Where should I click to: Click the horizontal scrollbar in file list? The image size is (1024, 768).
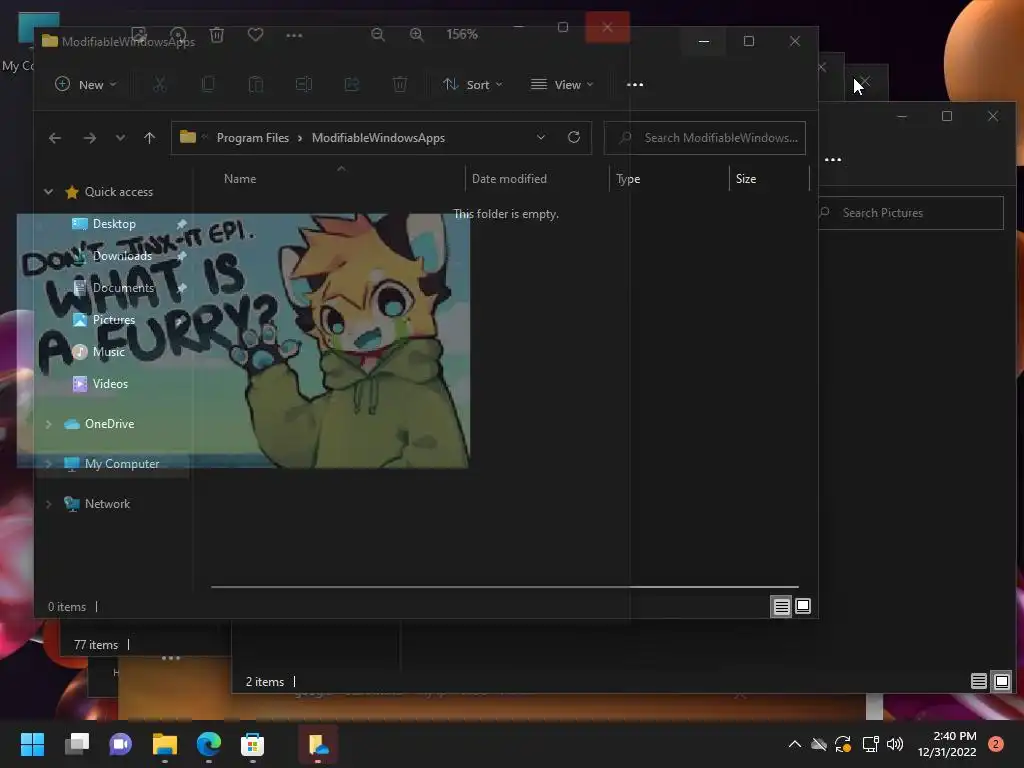click(x=504, y=587)
